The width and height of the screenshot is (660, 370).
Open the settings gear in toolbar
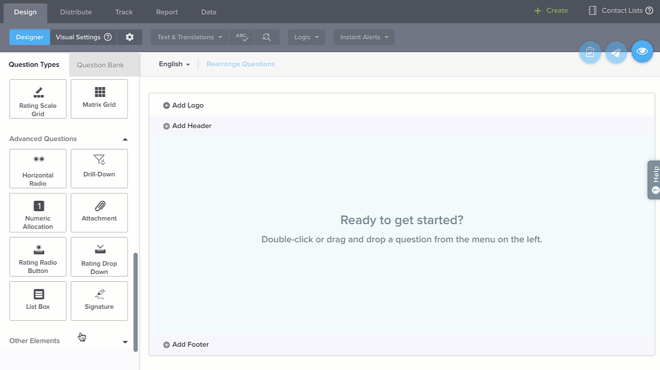[x=130, y=37]
